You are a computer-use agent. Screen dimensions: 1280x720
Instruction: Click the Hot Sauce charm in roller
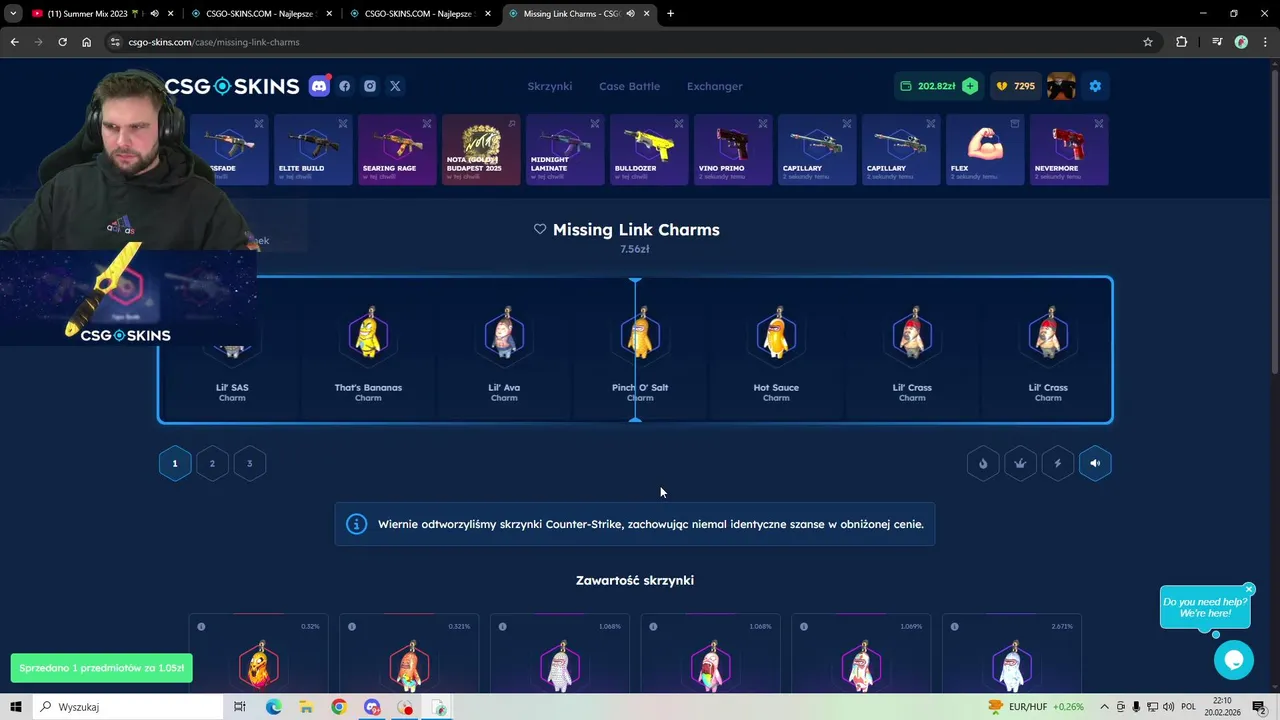coord(776,350)
